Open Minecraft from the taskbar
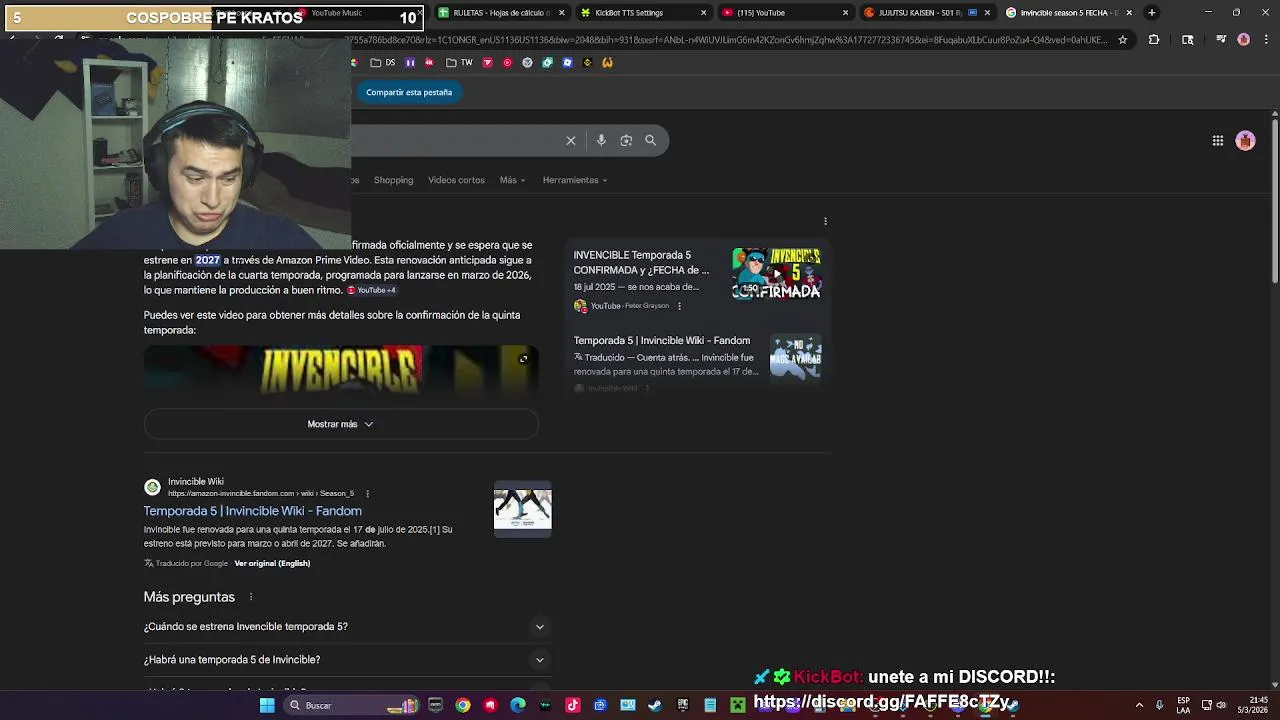Viewport: 1280px width, 720px height. [737, 706]
